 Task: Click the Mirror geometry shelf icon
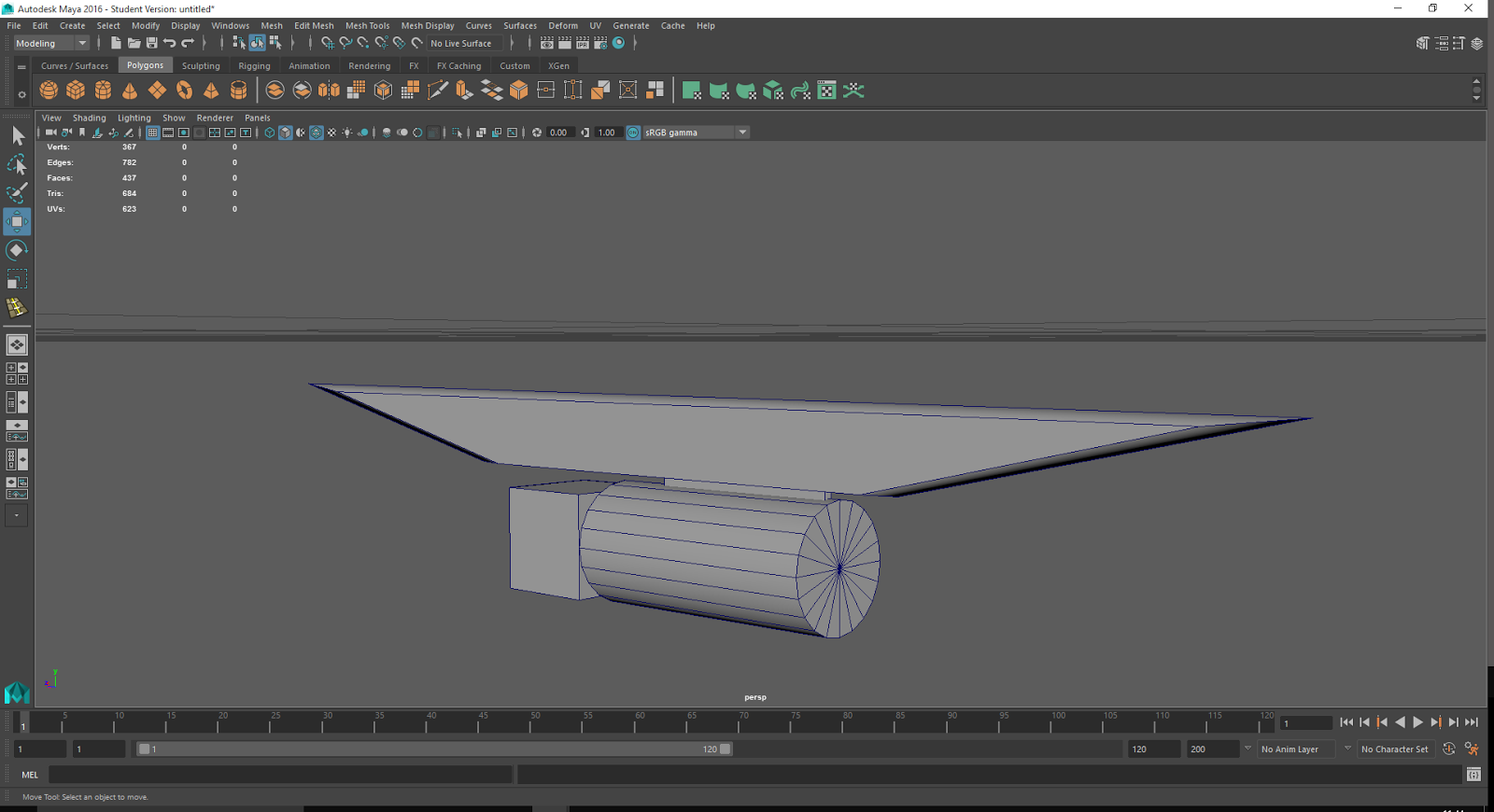[x=329, y=91]
